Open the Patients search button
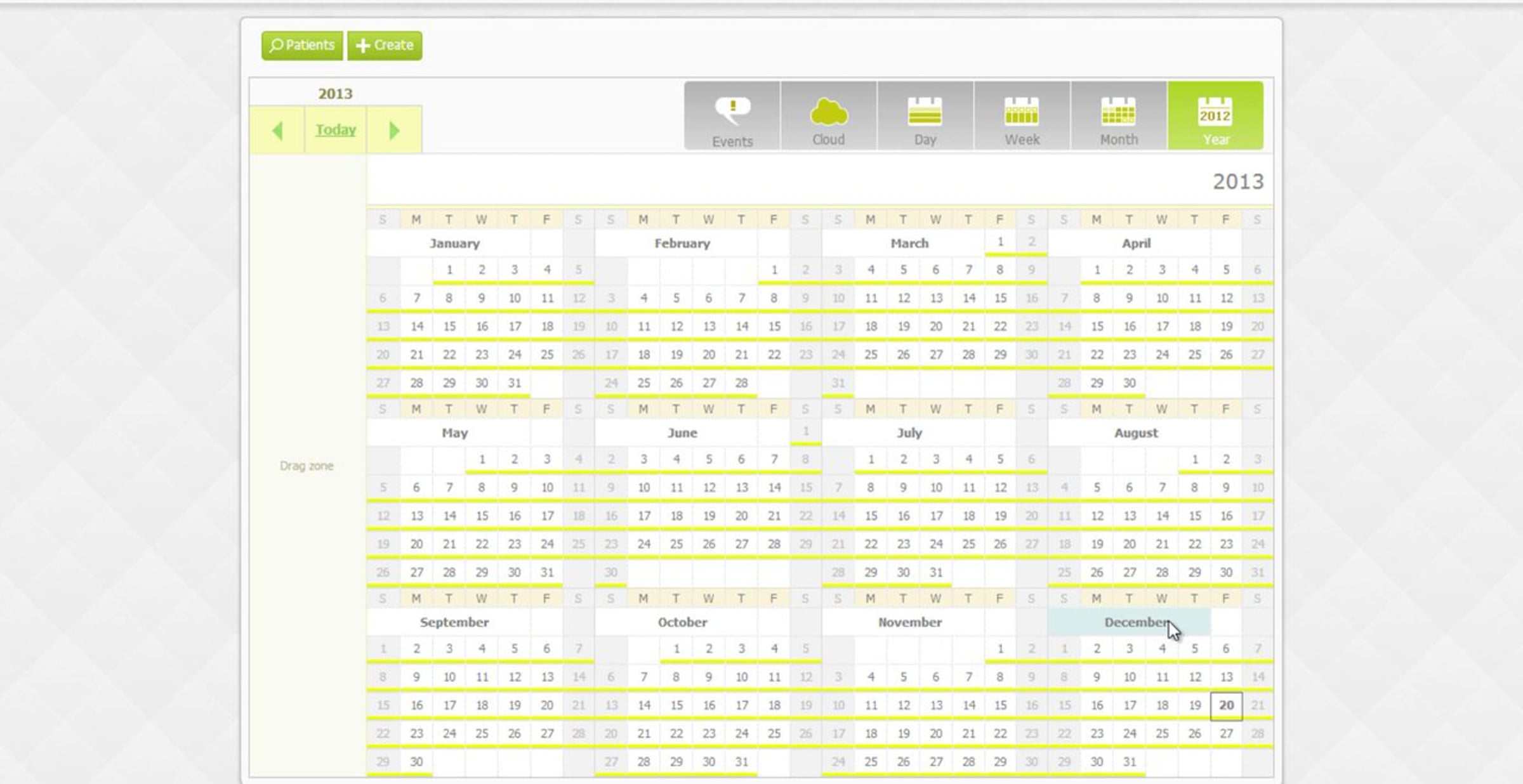The image size is (1523, 784). (302, 46)
